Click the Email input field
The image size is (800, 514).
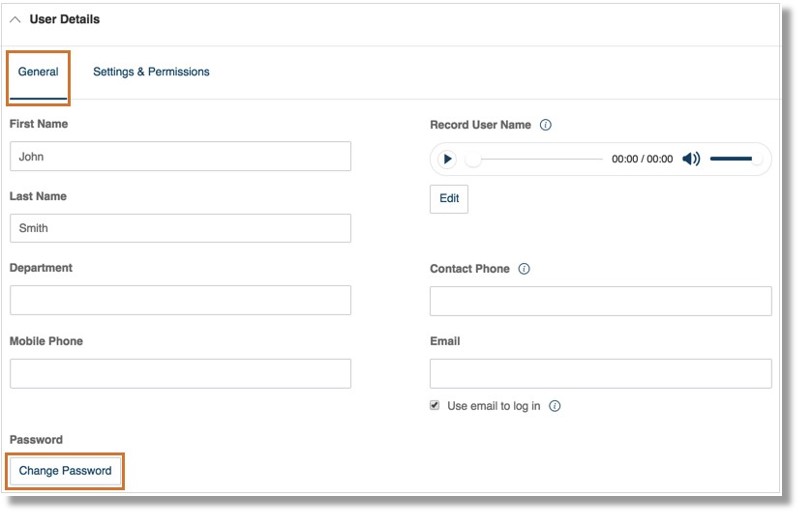(x=601, y=374)
